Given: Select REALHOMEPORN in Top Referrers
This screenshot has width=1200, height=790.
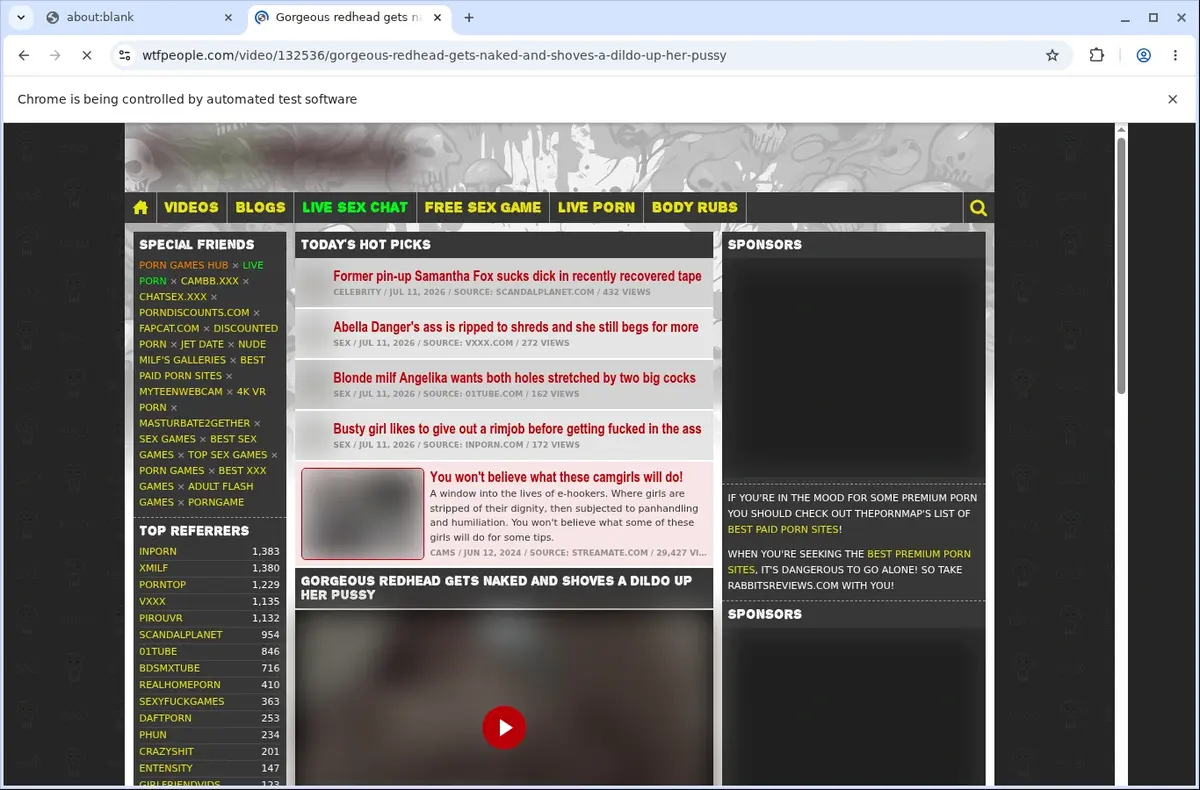Looking at the screenshot, I should tap(179, 685).
